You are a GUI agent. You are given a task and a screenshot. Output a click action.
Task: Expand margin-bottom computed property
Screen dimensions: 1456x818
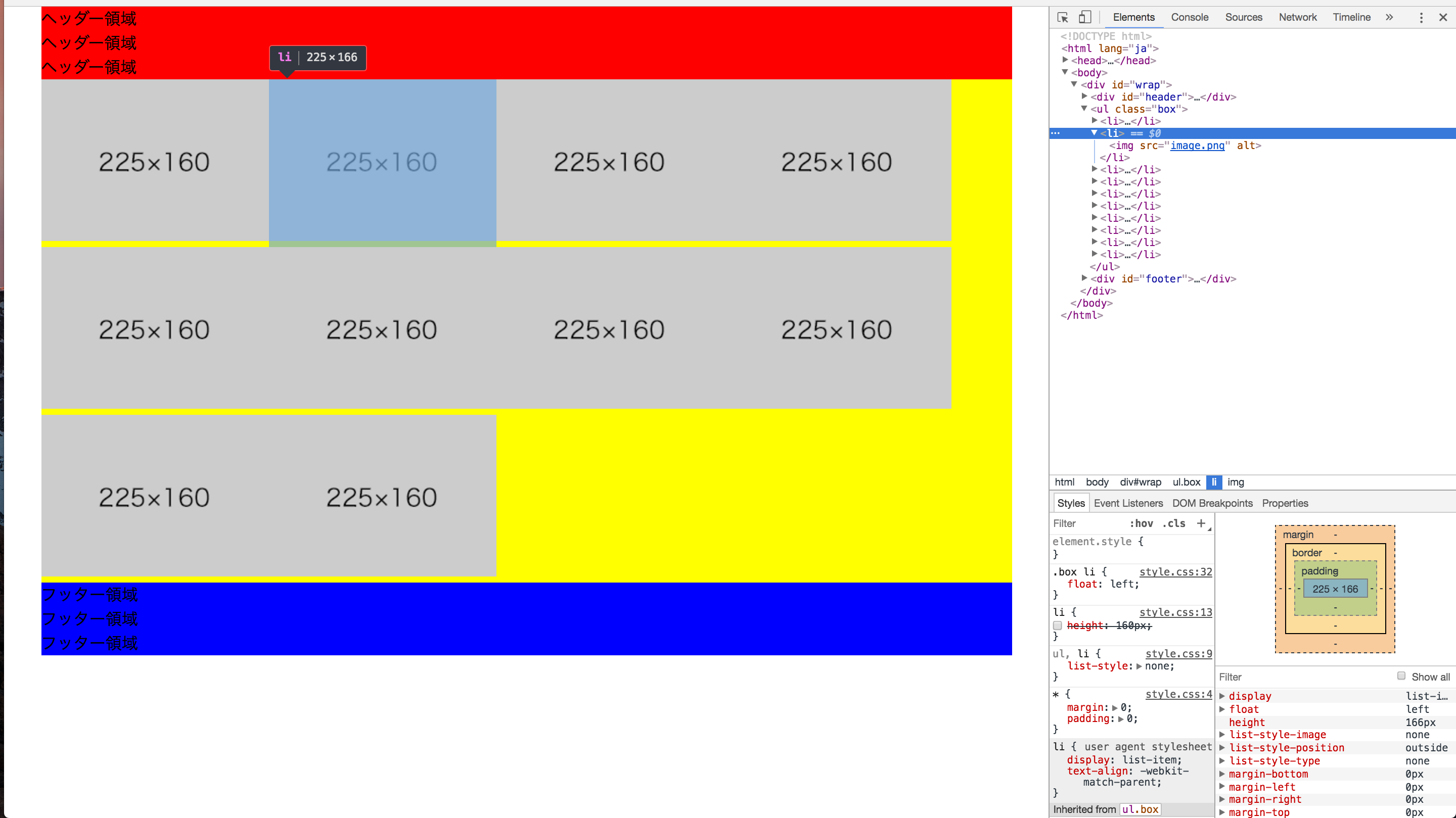point(1222,774)
